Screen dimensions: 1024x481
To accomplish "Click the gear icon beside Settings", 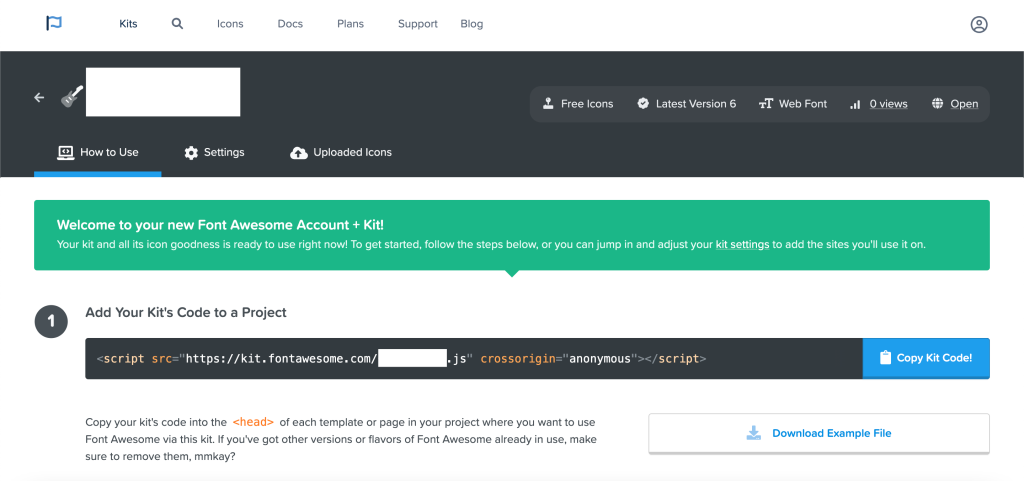I will (191, 153).
